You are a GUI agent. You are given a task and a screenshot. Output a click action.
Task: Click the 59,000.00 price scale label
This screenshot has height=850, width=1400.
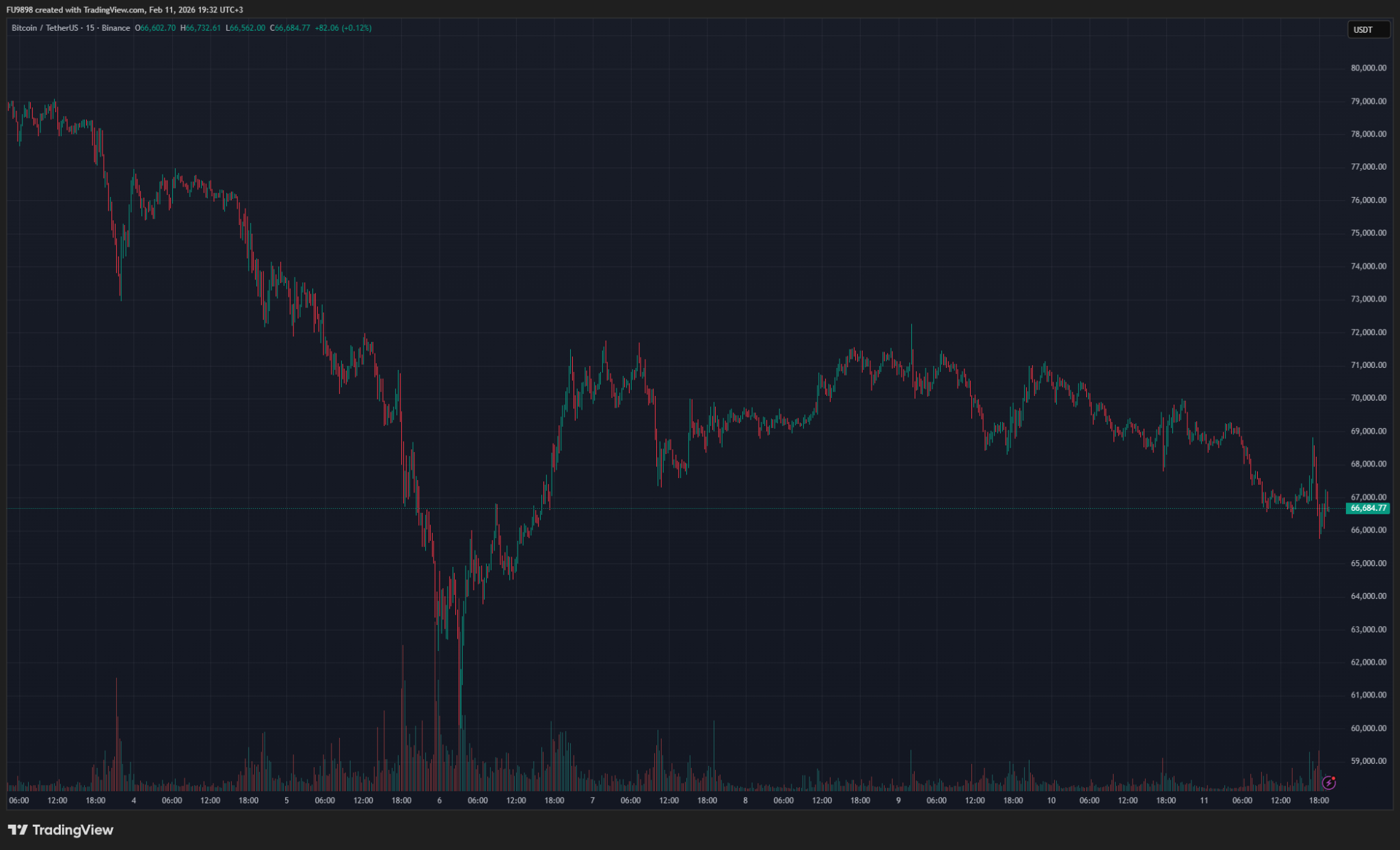coord(1368,760)
